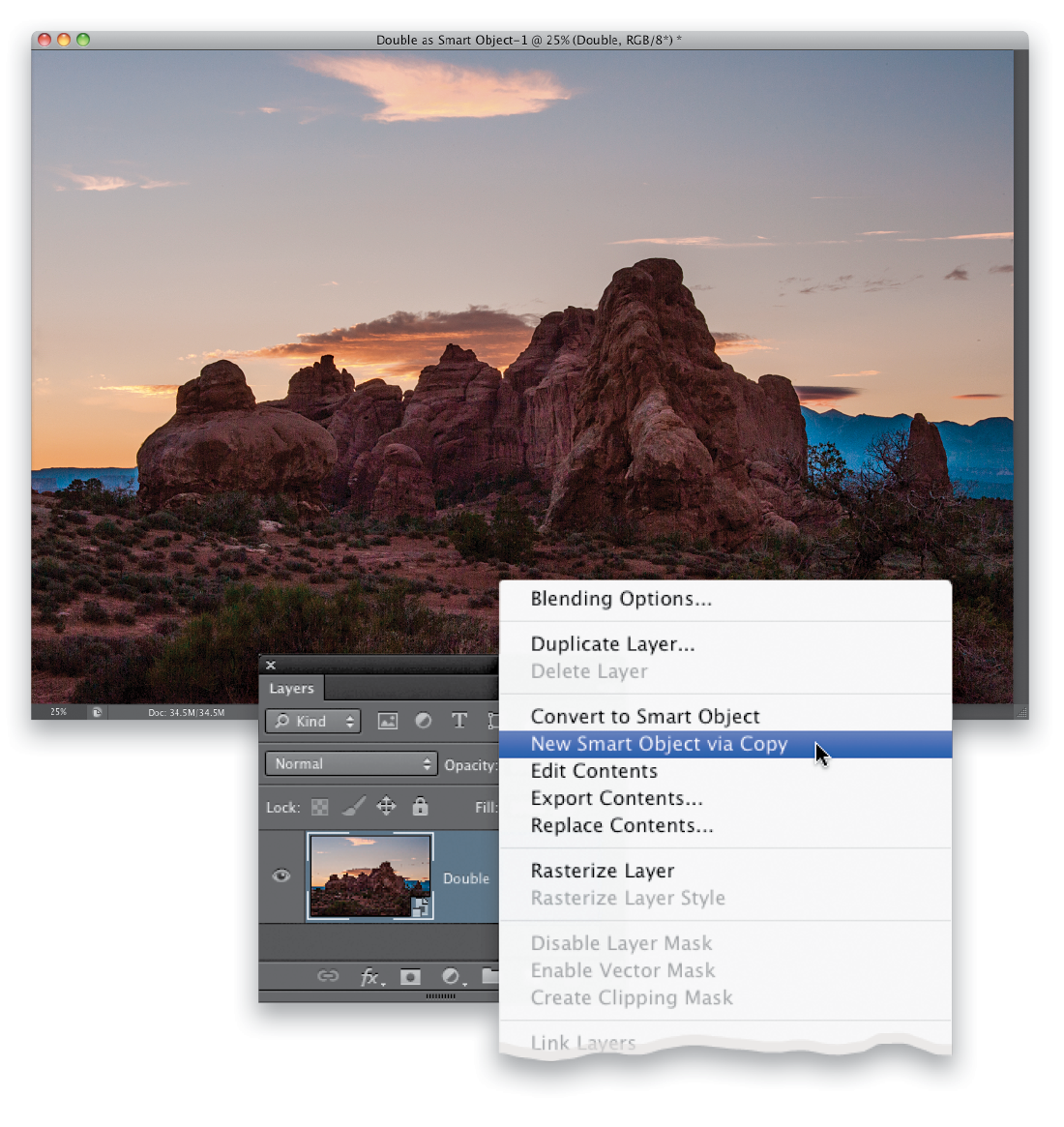Switch to the Layers tab
Viewport: 1064px width, 1127px height.
coord(292,688)
